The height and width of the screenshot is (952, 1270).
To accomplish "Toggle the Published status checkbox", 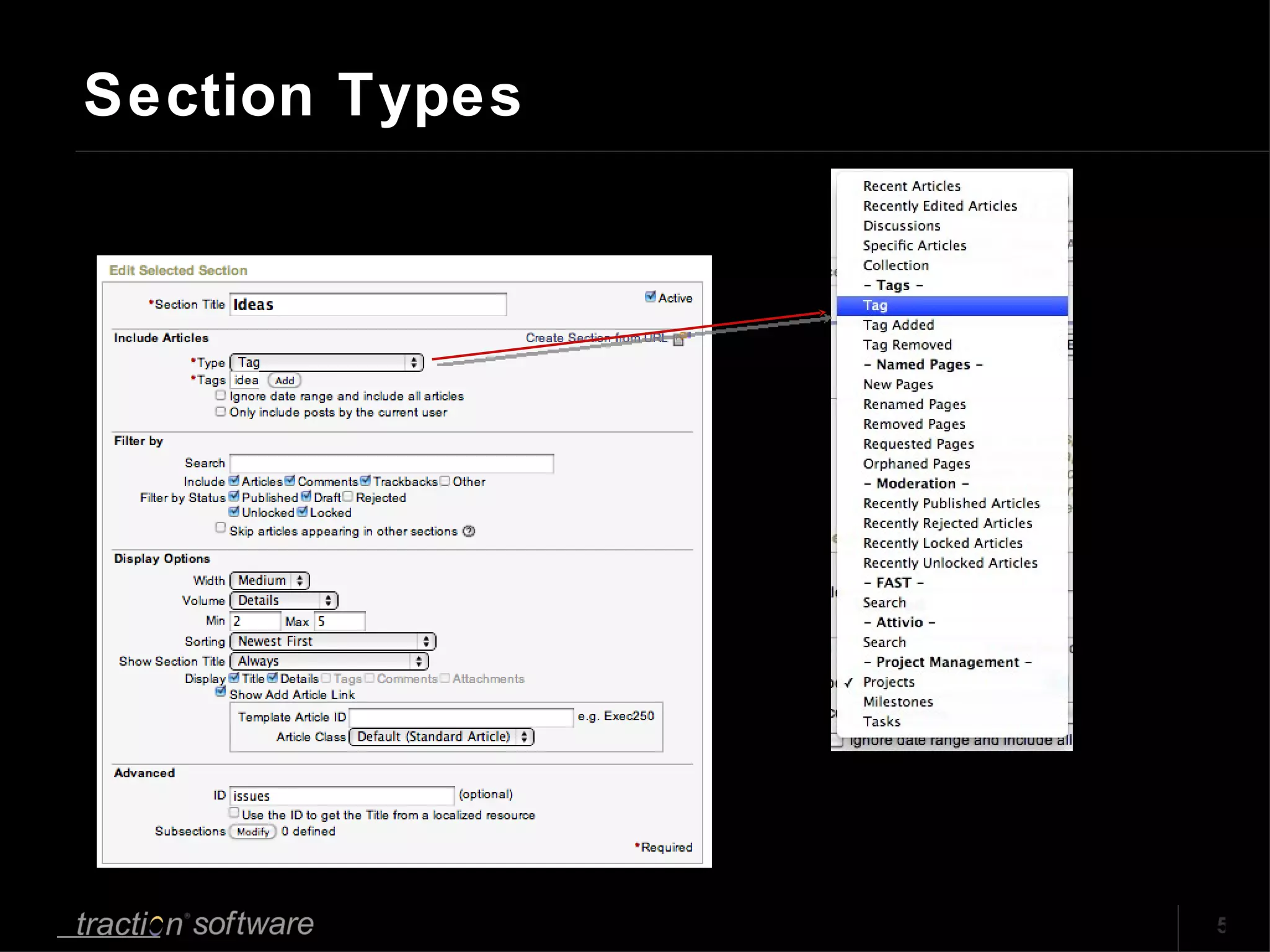I will 234,496.
